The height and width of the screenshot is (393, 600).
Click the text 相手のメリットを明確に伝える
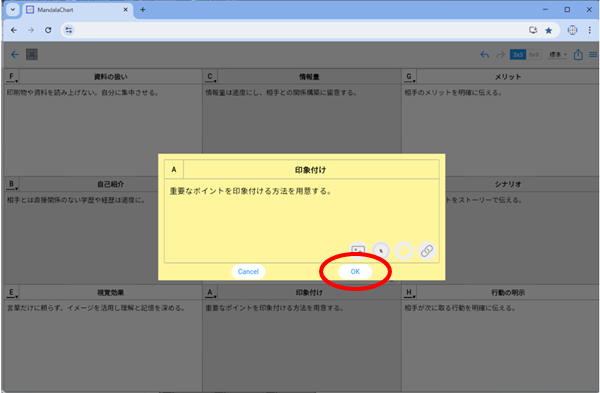[453, 93]
